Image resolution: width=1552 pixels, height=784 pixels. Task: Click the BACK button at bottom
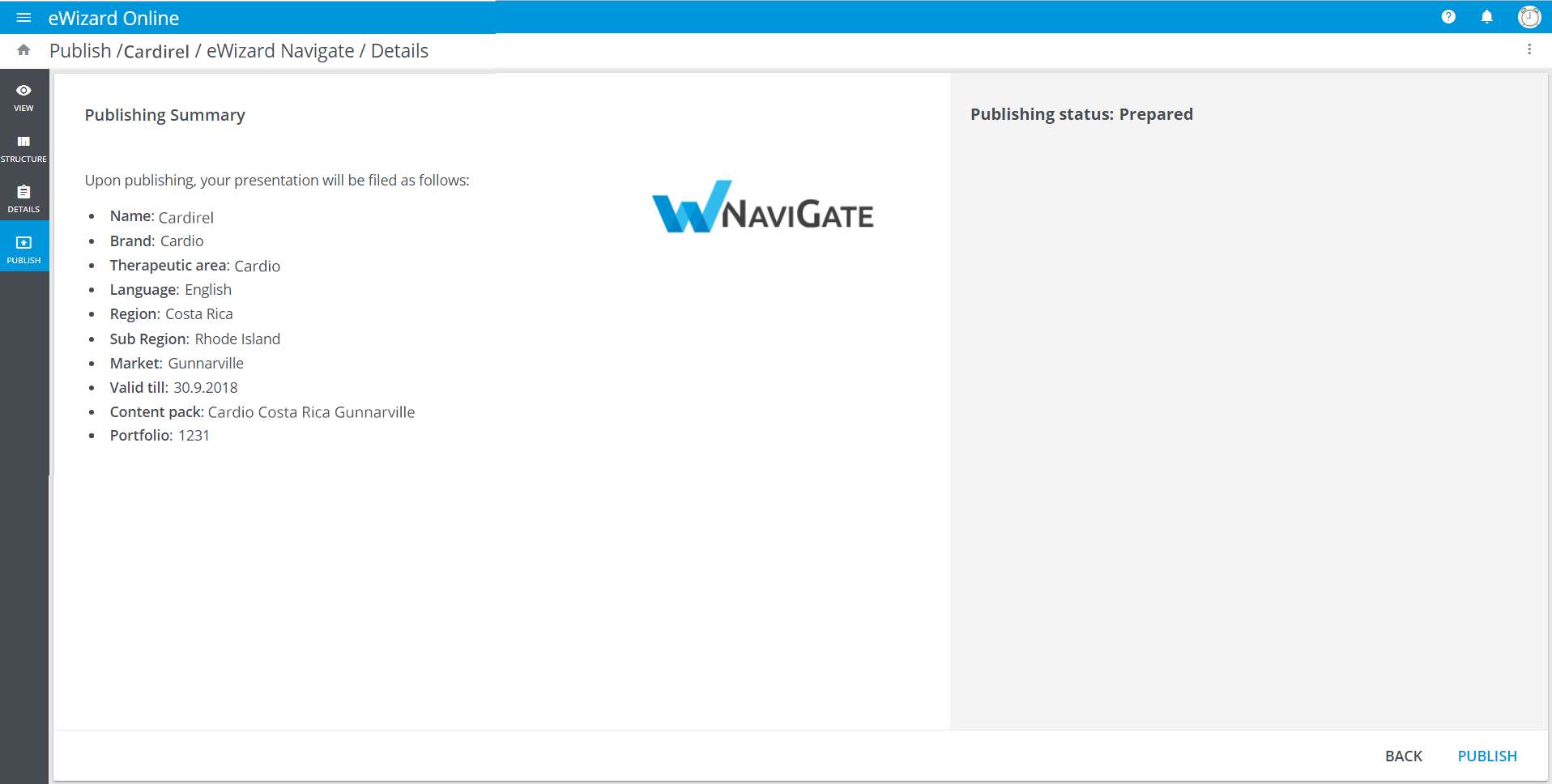tap(1403, 756)
